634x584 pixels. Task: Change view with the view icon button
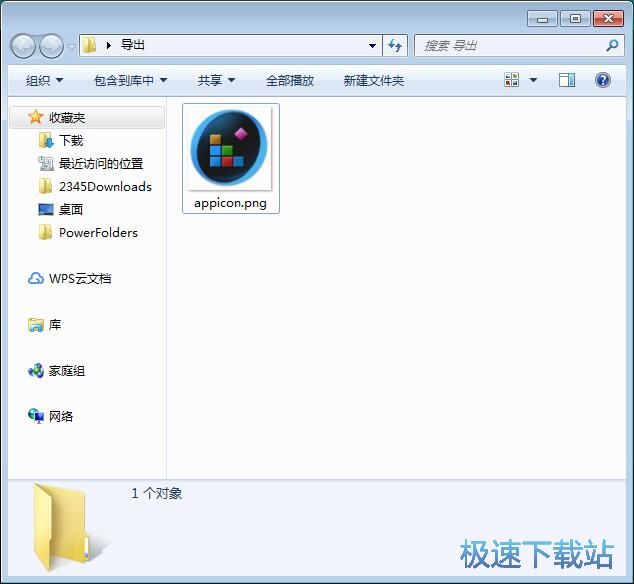511,80
